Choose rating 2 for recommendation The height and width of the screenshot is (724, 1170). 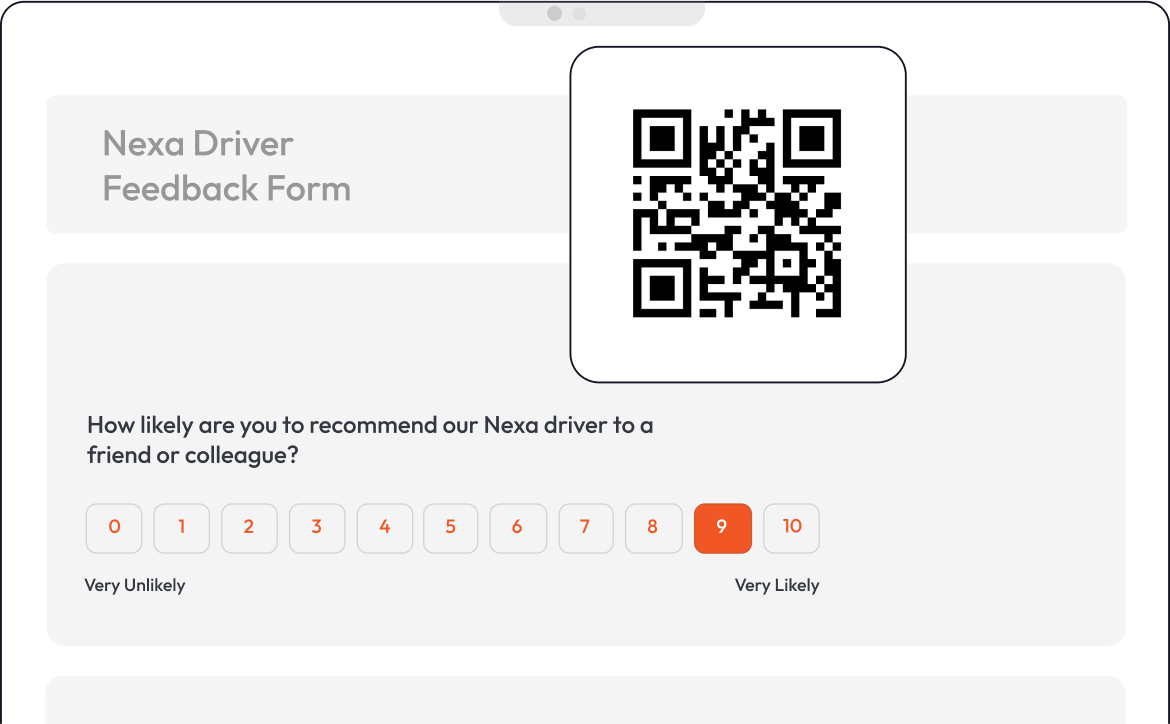coord(249,528)
